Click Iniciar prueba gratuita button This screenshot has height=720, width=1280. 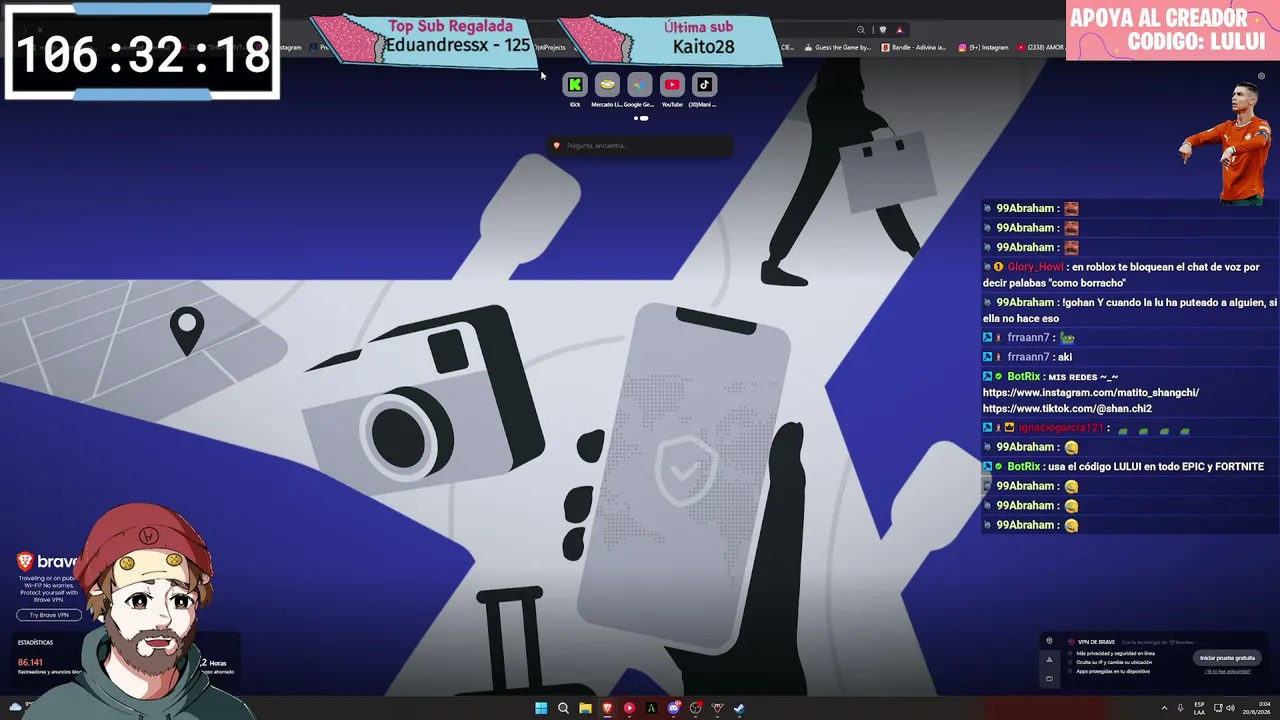click(1227, 658)
